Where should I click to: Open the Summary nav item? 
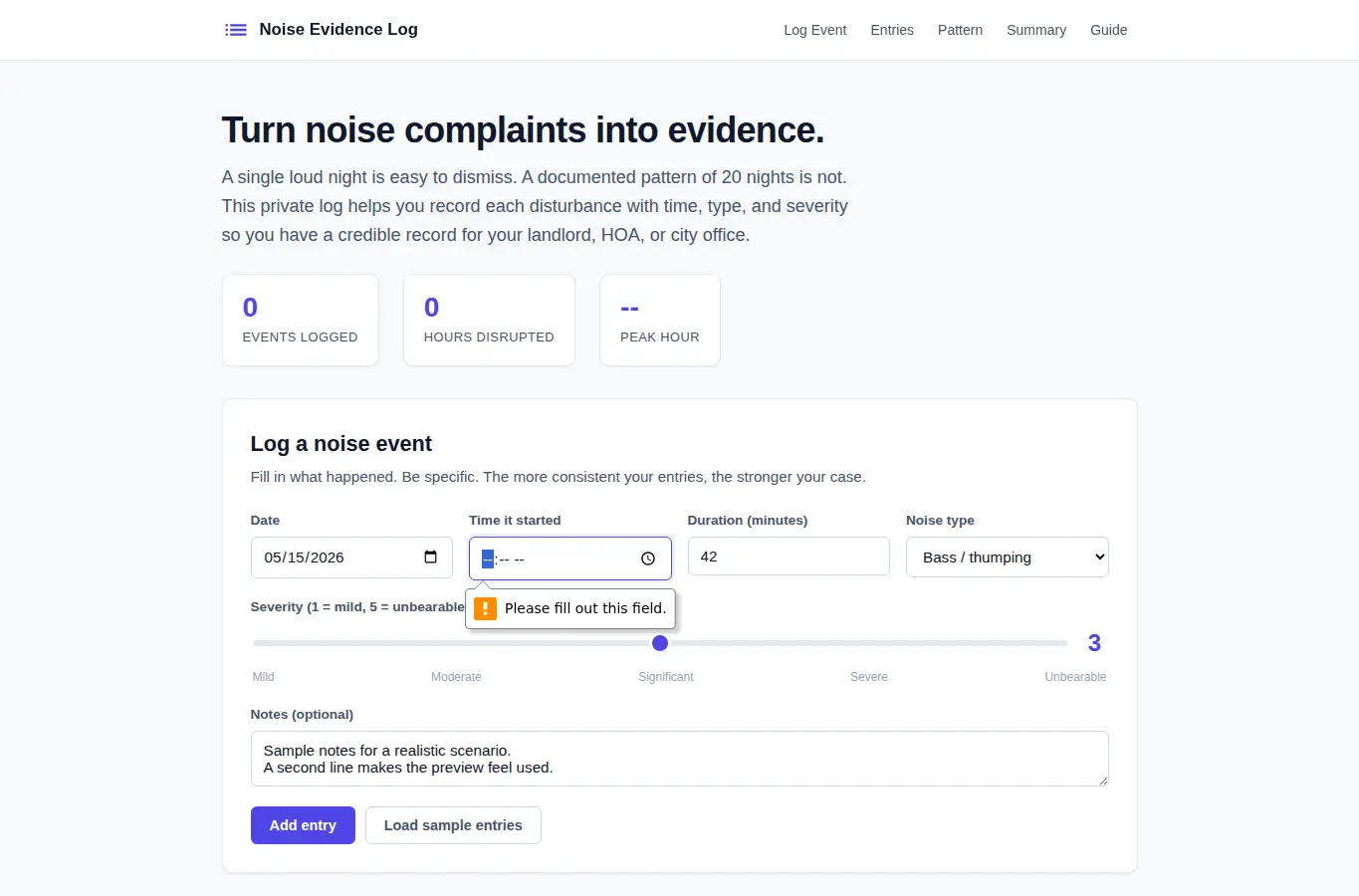1035,30
